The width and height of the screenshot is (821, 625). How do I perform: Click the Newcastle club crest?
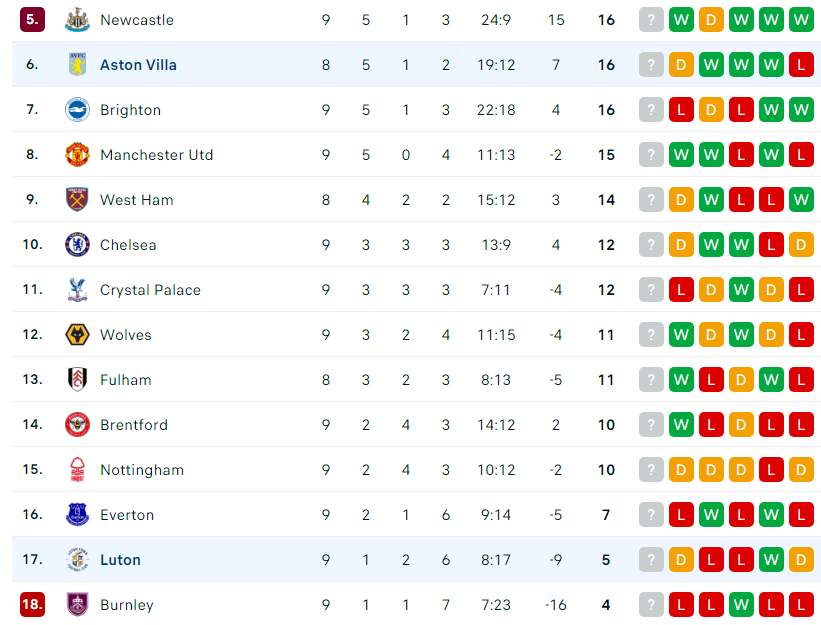77,20
